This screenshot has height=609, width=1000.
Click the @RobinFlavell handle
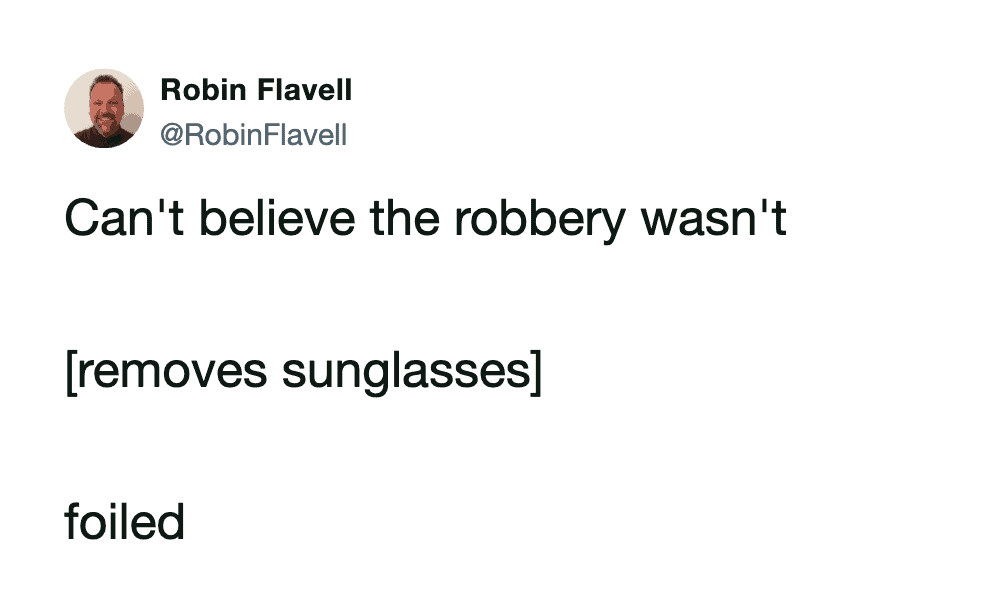(253, 134)
